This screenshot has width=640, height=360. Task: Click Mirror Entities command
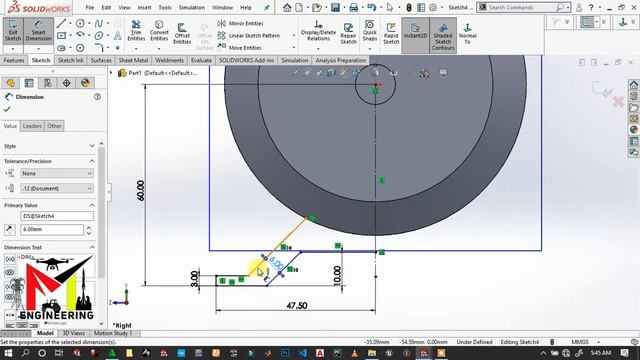click(240, 23)
